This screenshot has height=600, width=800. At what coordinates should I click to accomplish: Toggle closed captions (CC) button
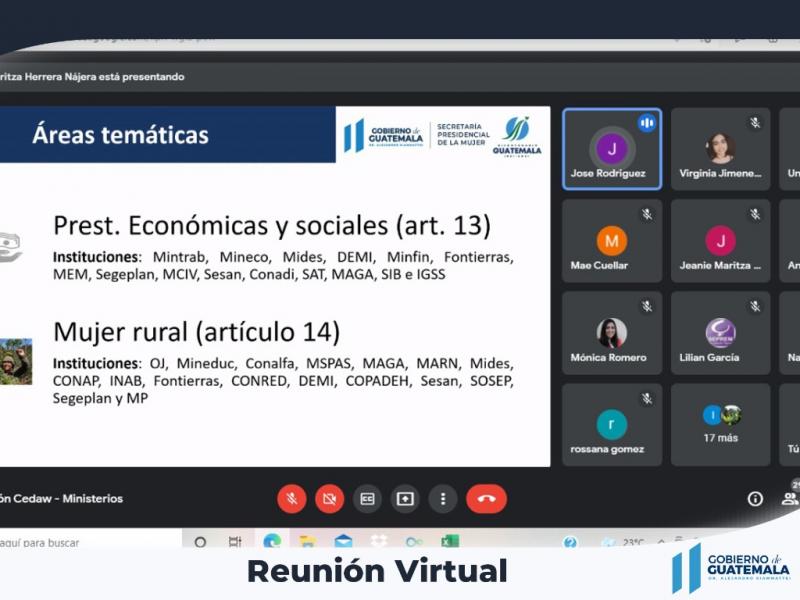(x=367, y=498)
